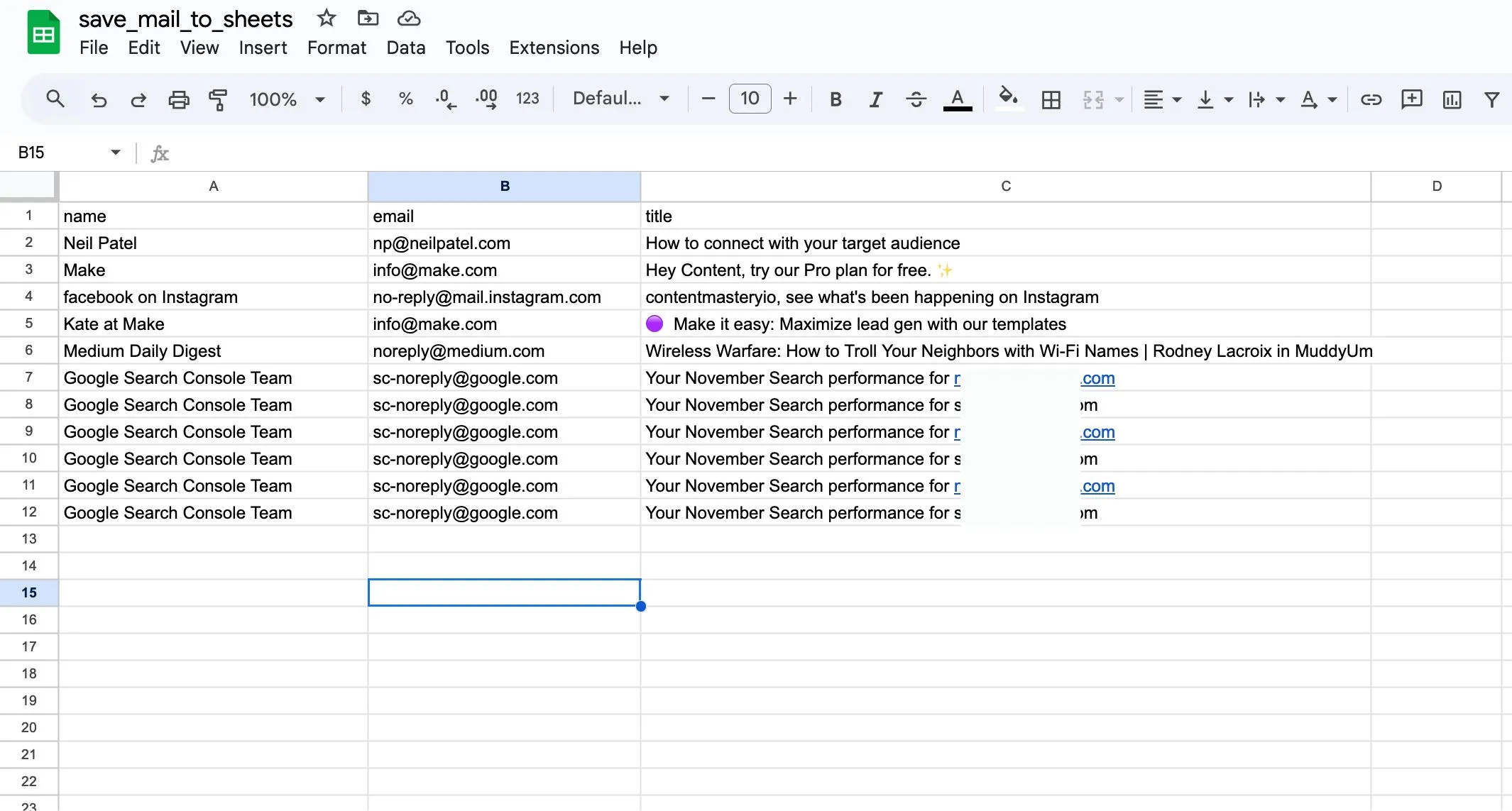The height and width of the screenshot is (811, 1512).
Task: Open text wrapping dropdown
Action: click(1267, 99)
